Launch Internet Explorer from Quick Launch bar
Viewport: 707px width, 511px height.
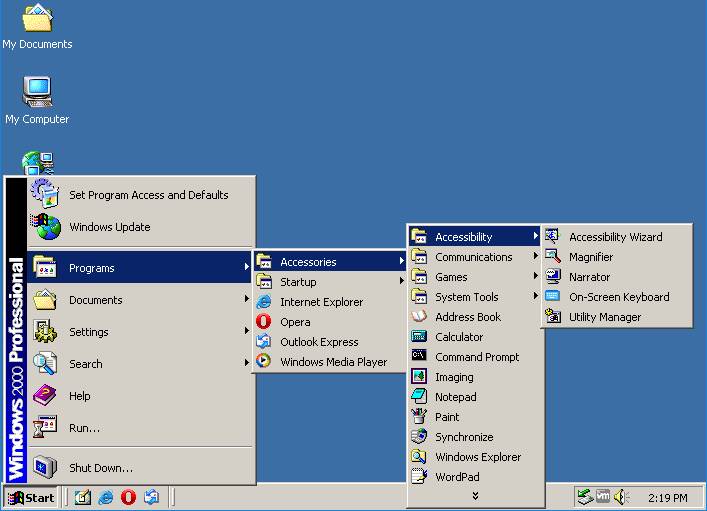(x=106, y=497)
